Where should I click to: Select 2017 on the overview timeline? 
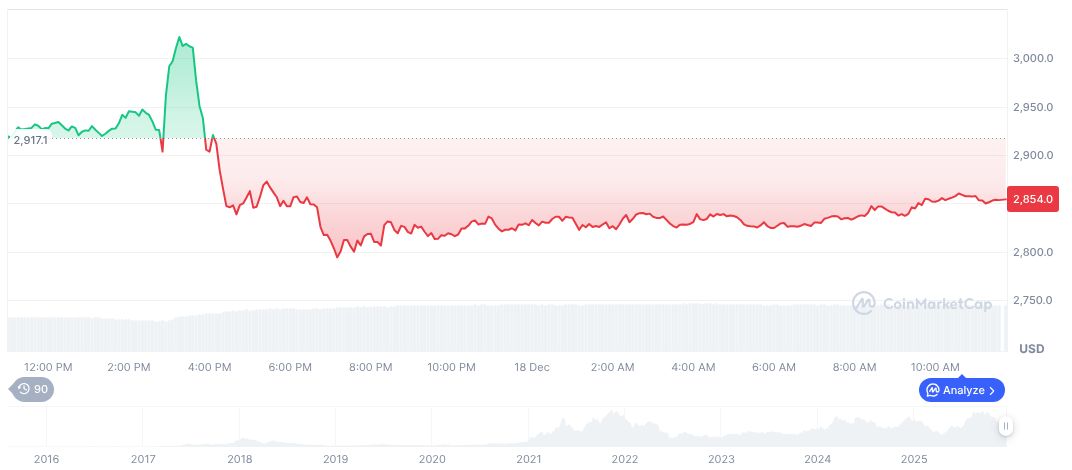pos(143,459)
